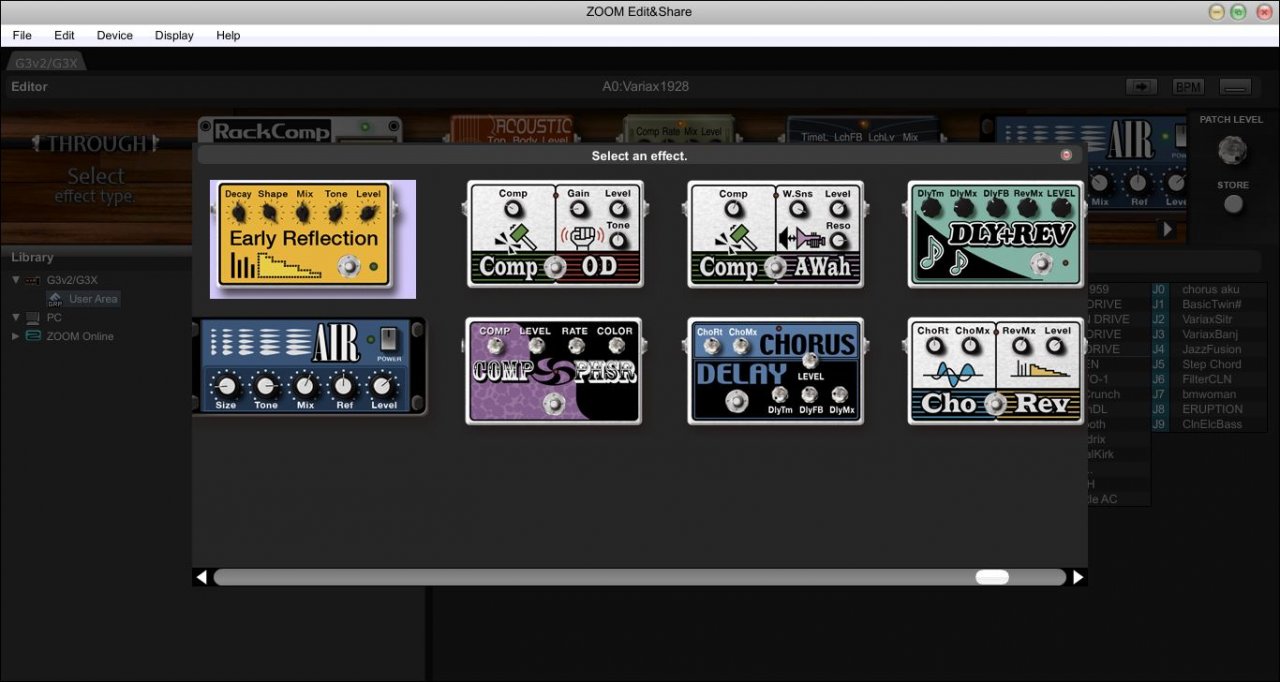Screen dimensions: 1280x682
Task: Click the A0:Variax1928 patch name
Action: pyautogui.click(x=645, y=87)
